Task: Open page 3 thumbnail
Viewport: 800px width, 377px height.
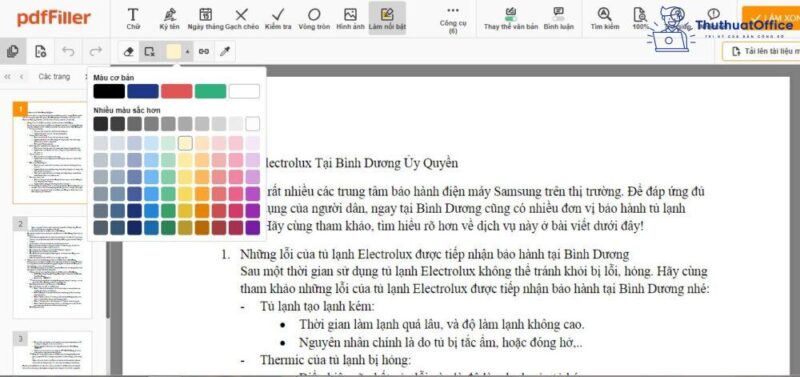Action: coord(52,353)
